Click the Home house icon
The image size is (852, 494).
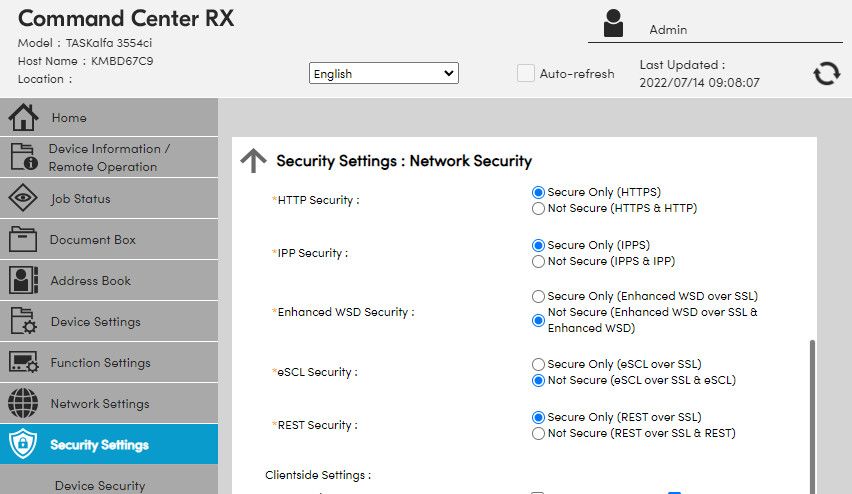point(23,117)
